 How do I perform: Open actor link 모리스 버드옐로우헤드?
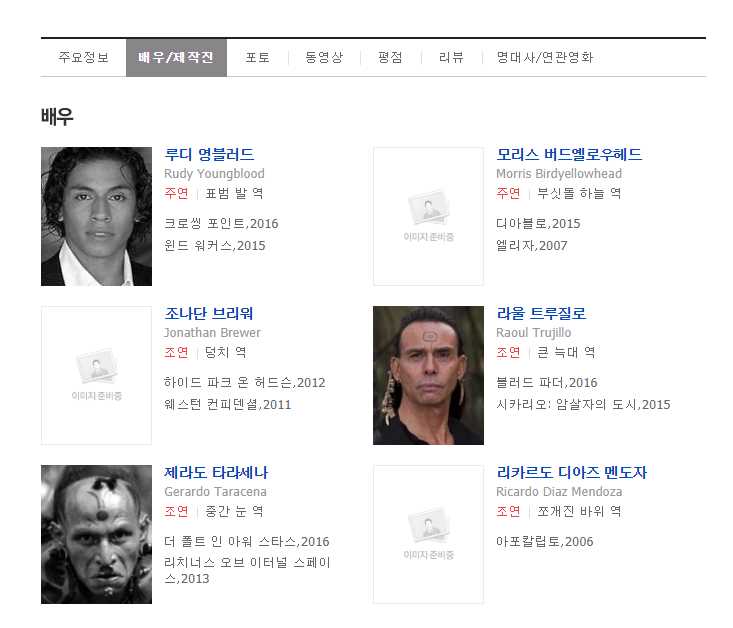[x=569, y=154]
